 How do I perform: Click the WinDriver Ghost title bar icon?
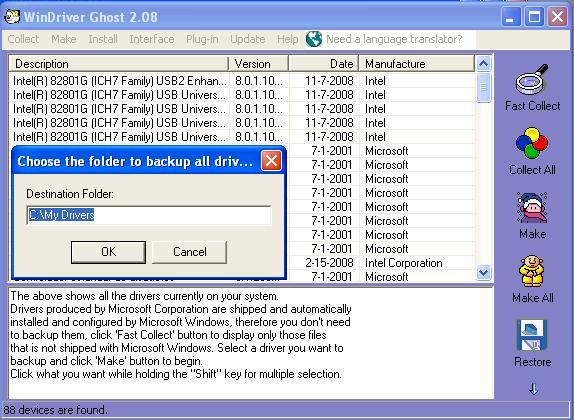[x=12, y=17]
